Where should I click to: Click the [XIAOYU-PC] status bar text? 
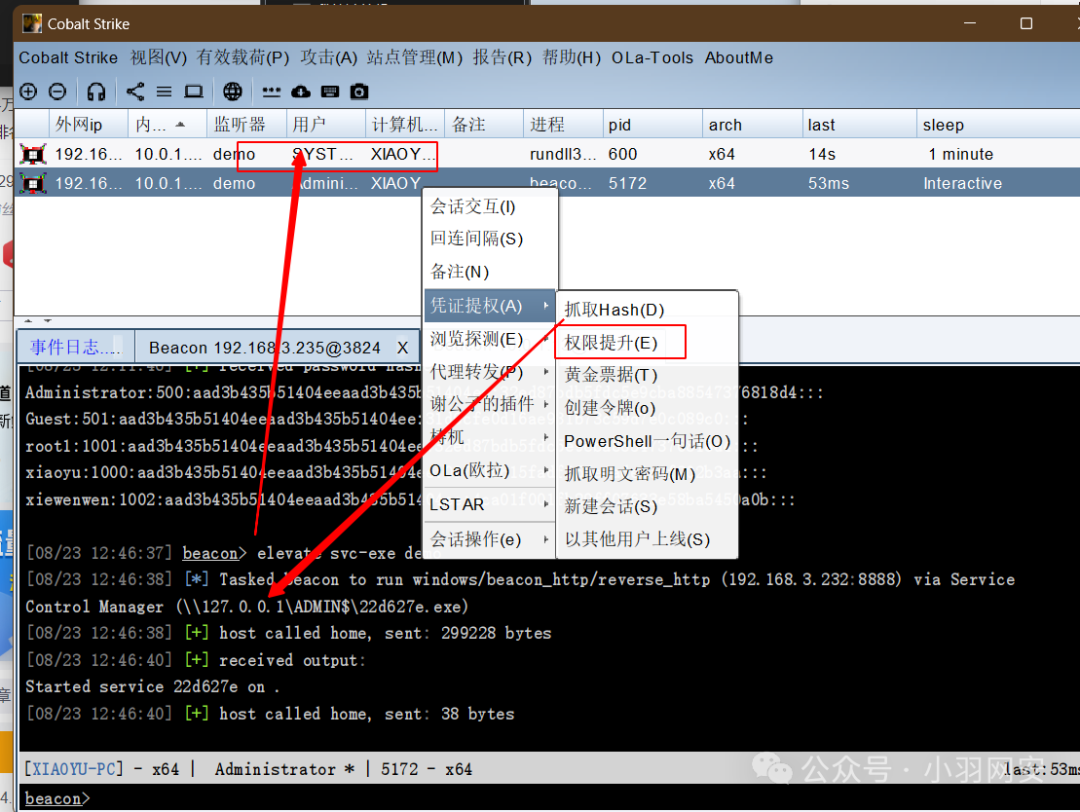pyautogui.click(x=74, y=769)
